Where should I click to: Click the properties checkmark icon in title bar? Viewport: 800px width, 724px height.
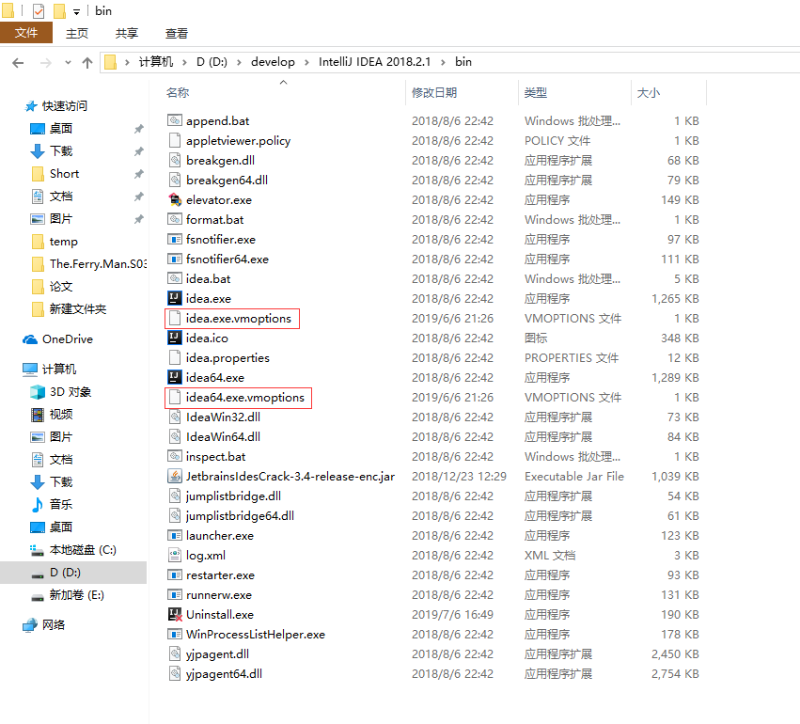[39, 11]
